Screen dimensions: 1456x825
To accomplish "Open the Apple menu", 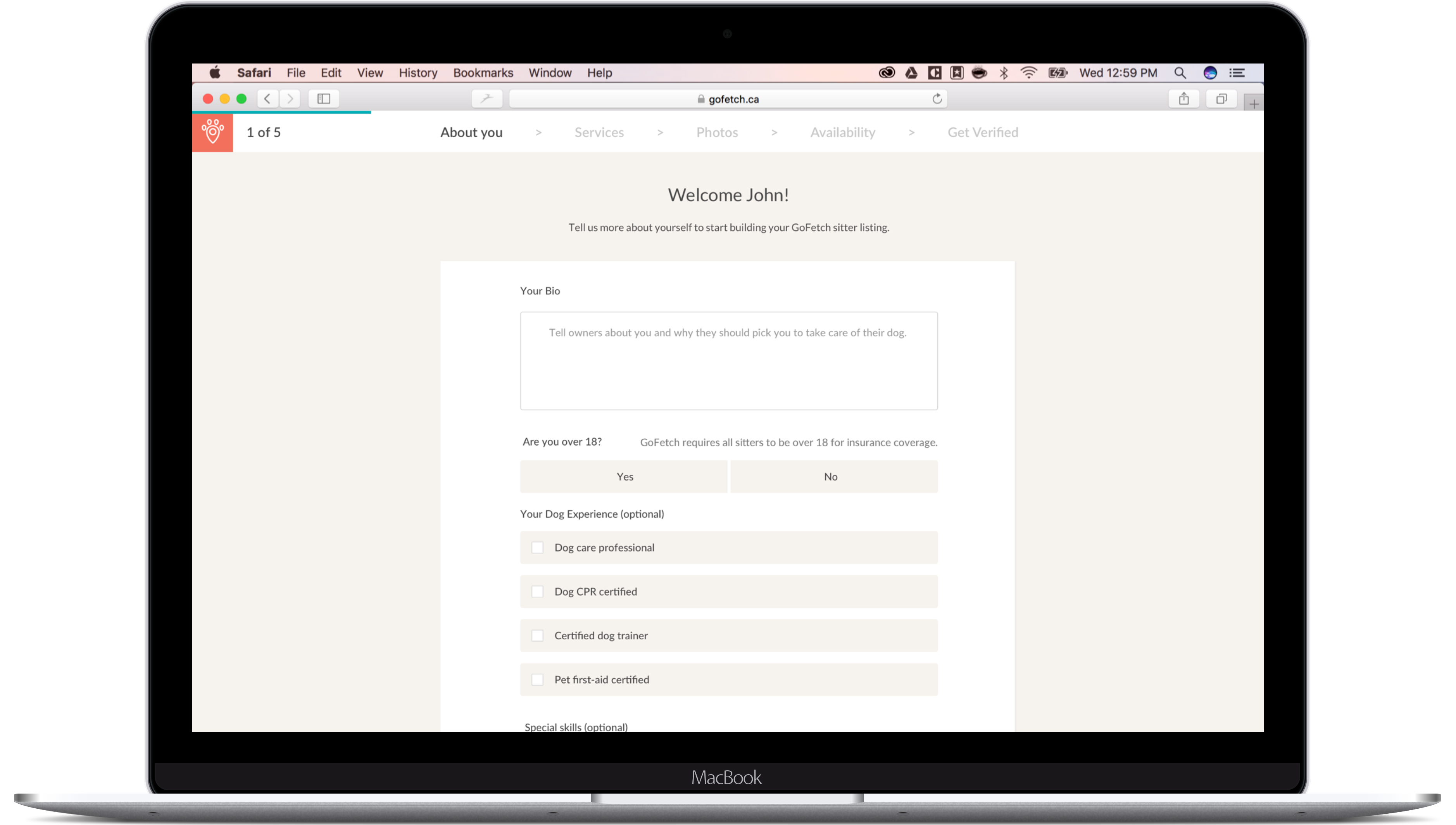I will 215,73.
